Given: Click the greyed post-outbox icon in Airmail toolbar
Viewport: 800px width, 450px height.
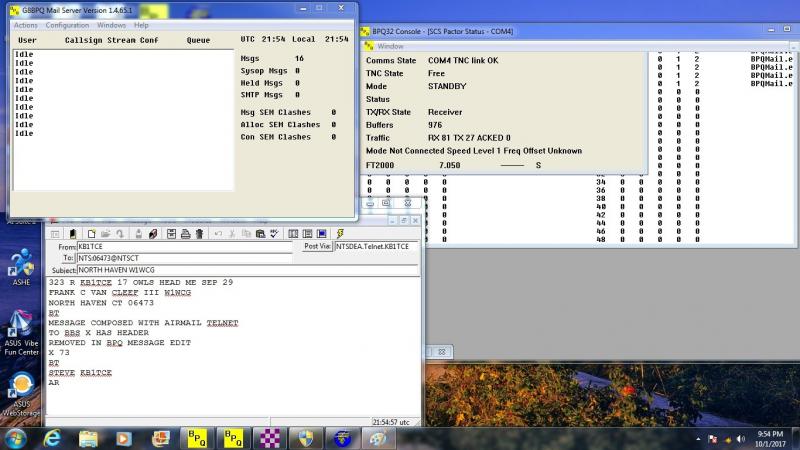Looking at the screenshot, I should pos(138,234).
